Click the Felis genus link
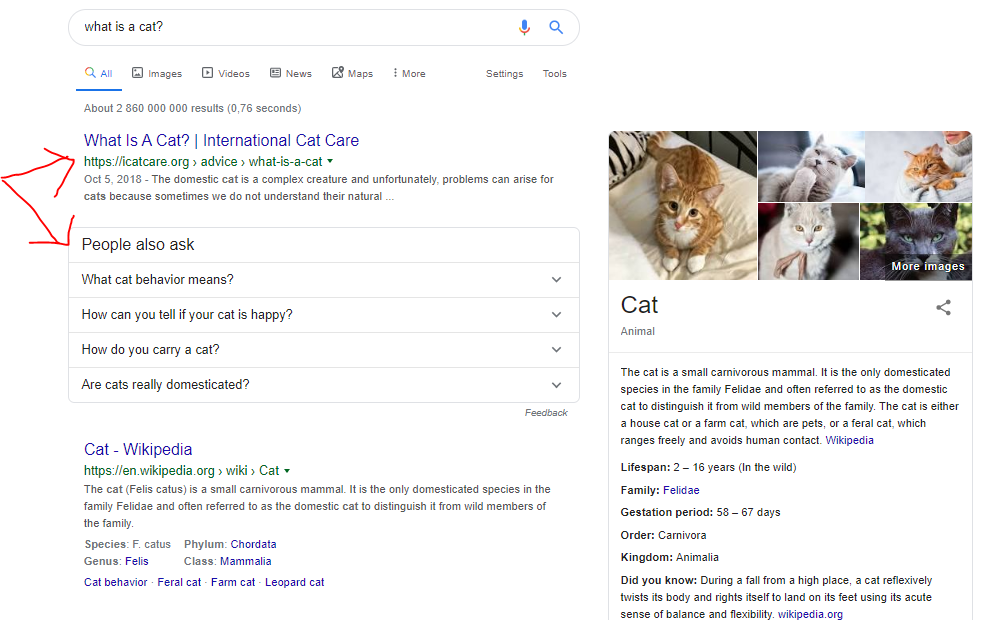983x620 pixels. point(137,561)
